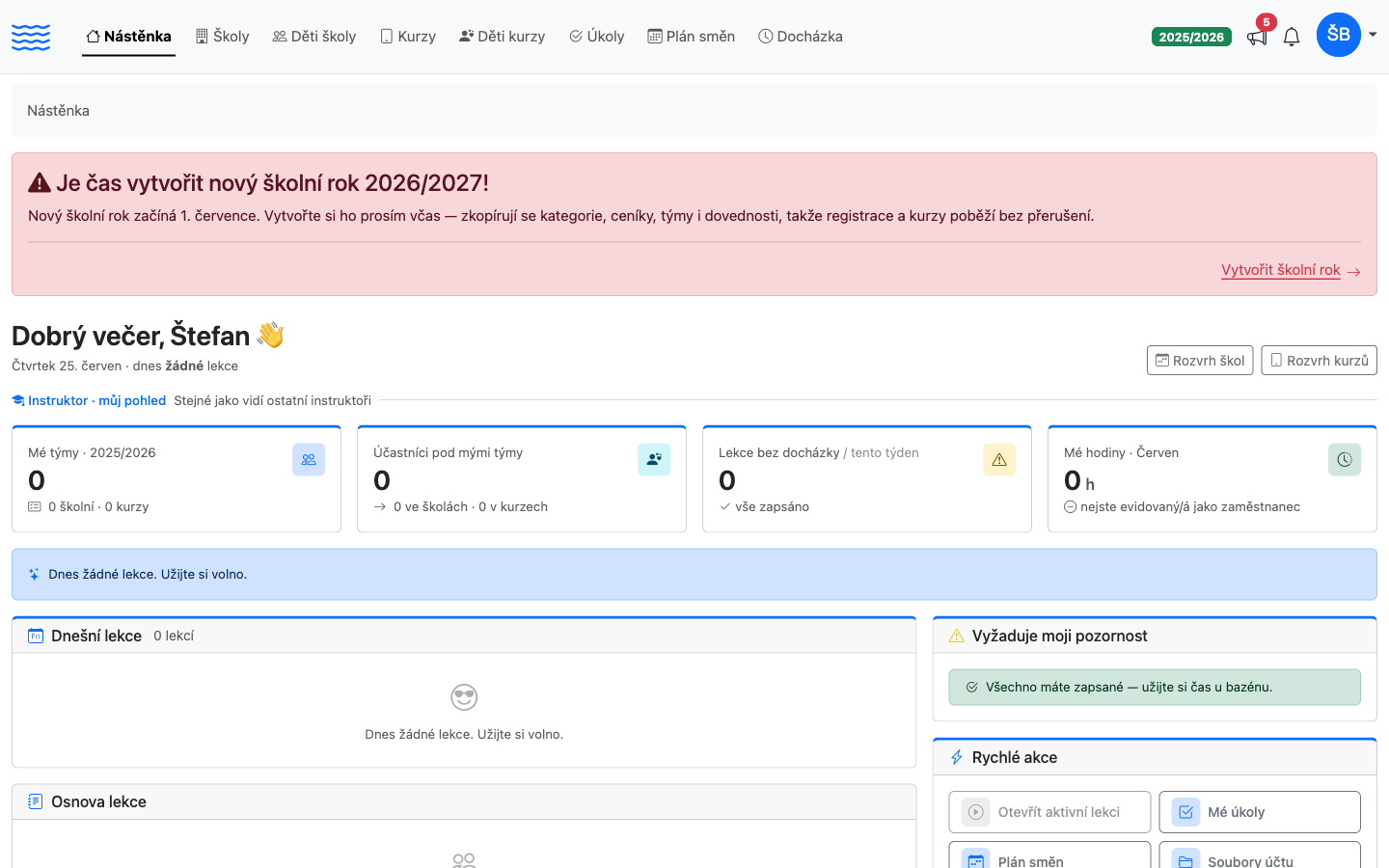Screen dimensions: 1389x868
Task: Click the clock icon in Mé hodiny card
Action: pos(1345,460)
